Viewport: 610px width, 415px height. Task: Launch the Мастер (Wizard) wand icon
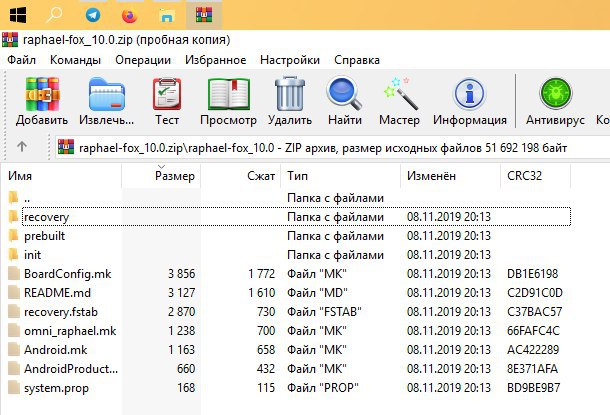400,93
